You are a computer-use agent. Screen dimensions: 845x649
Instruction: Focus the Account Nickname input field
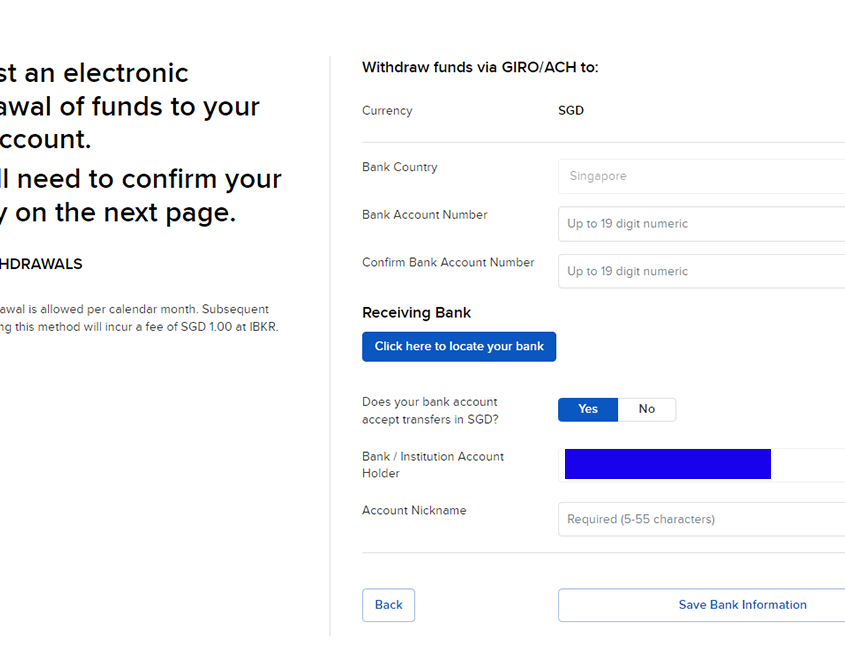click(x=700, y=519)
